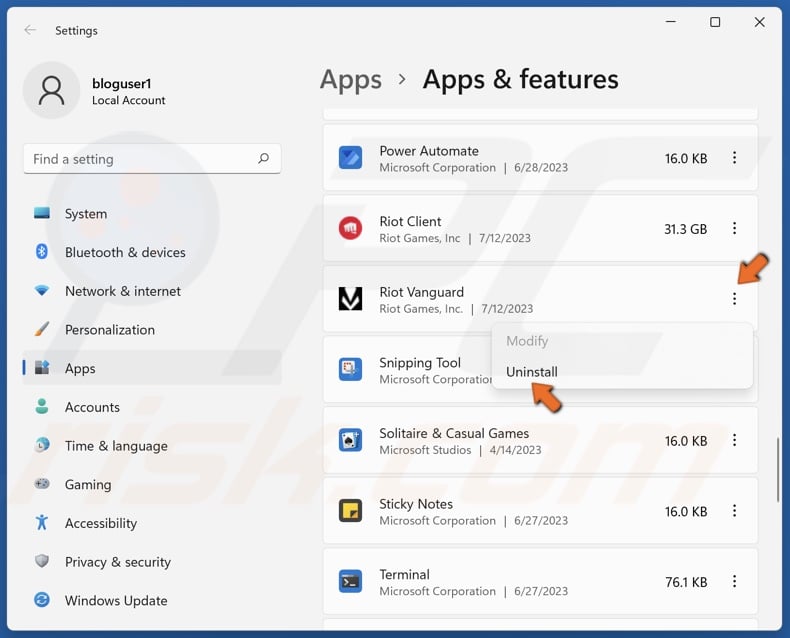Select the greyed Modify menu entry
The width and height of the screenshot is (790, 638).
coord(527,341)
